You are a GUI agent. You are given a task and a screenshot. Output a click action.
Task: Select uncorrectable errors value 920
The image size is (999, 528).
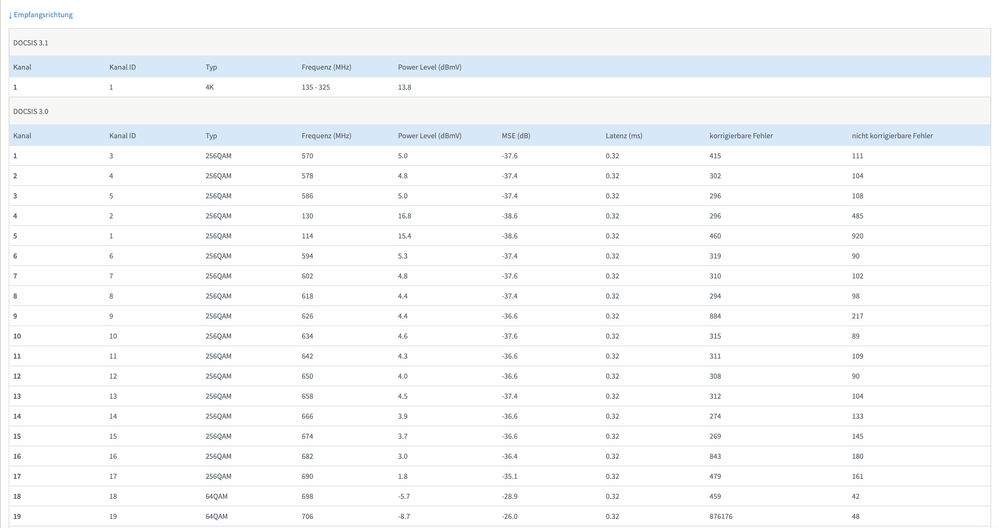click(x=858, y=236)
